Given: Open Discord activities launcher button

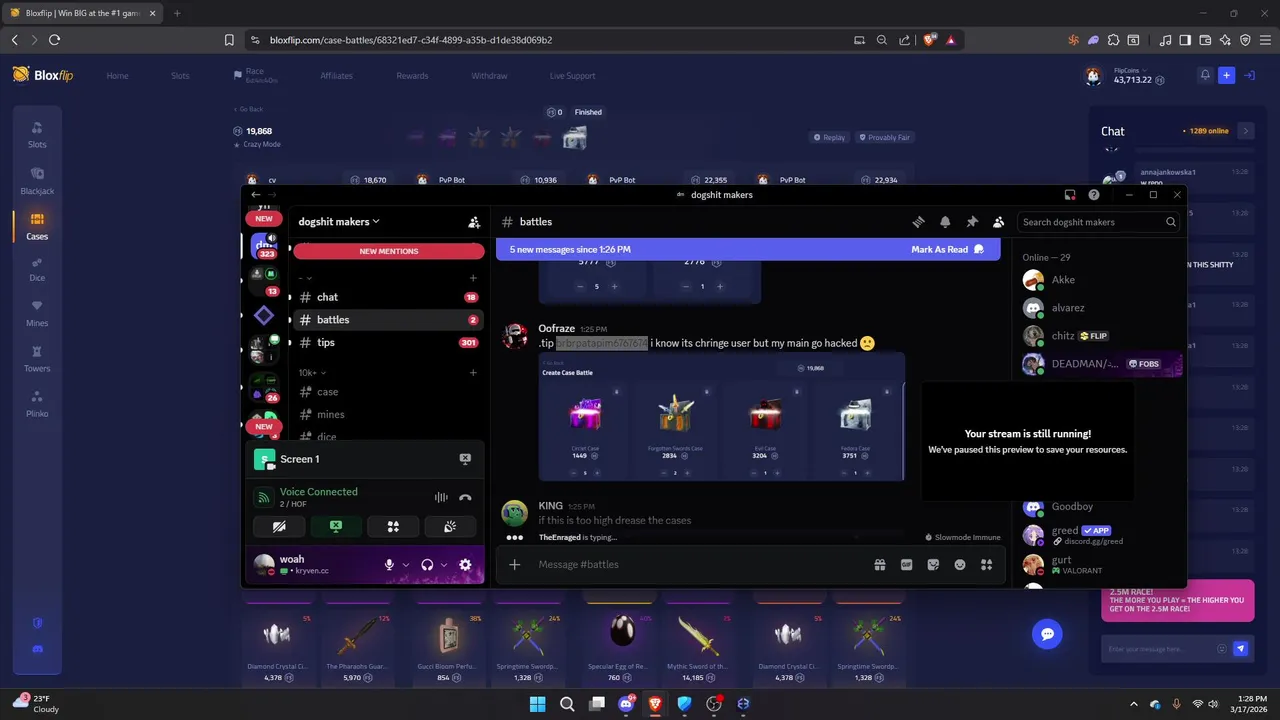Looking at the screenshot, I should (x=393, y=526).
